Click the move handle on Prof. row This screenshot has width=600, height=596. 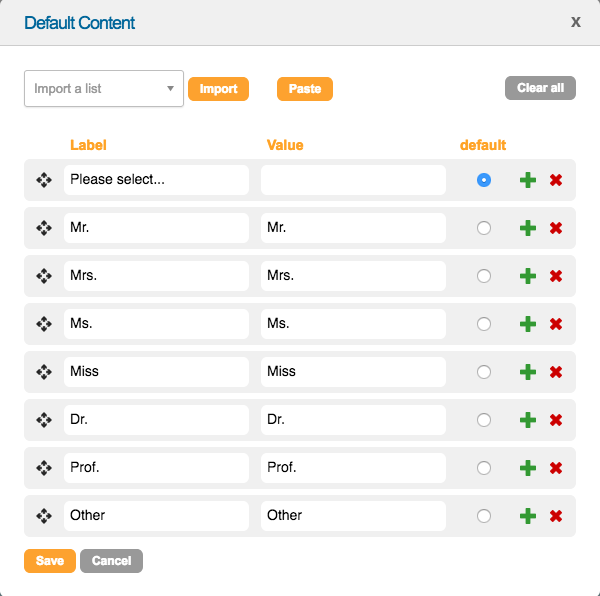tap(44, 468)
